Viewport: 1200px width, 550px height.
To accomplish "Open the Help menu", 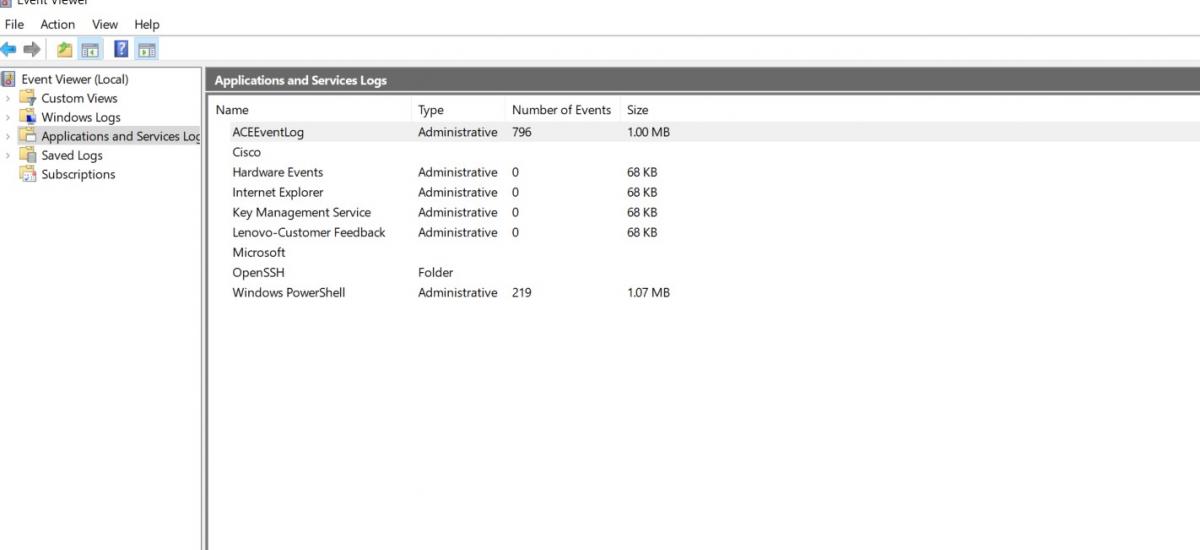I will click(x=147, y=24).
